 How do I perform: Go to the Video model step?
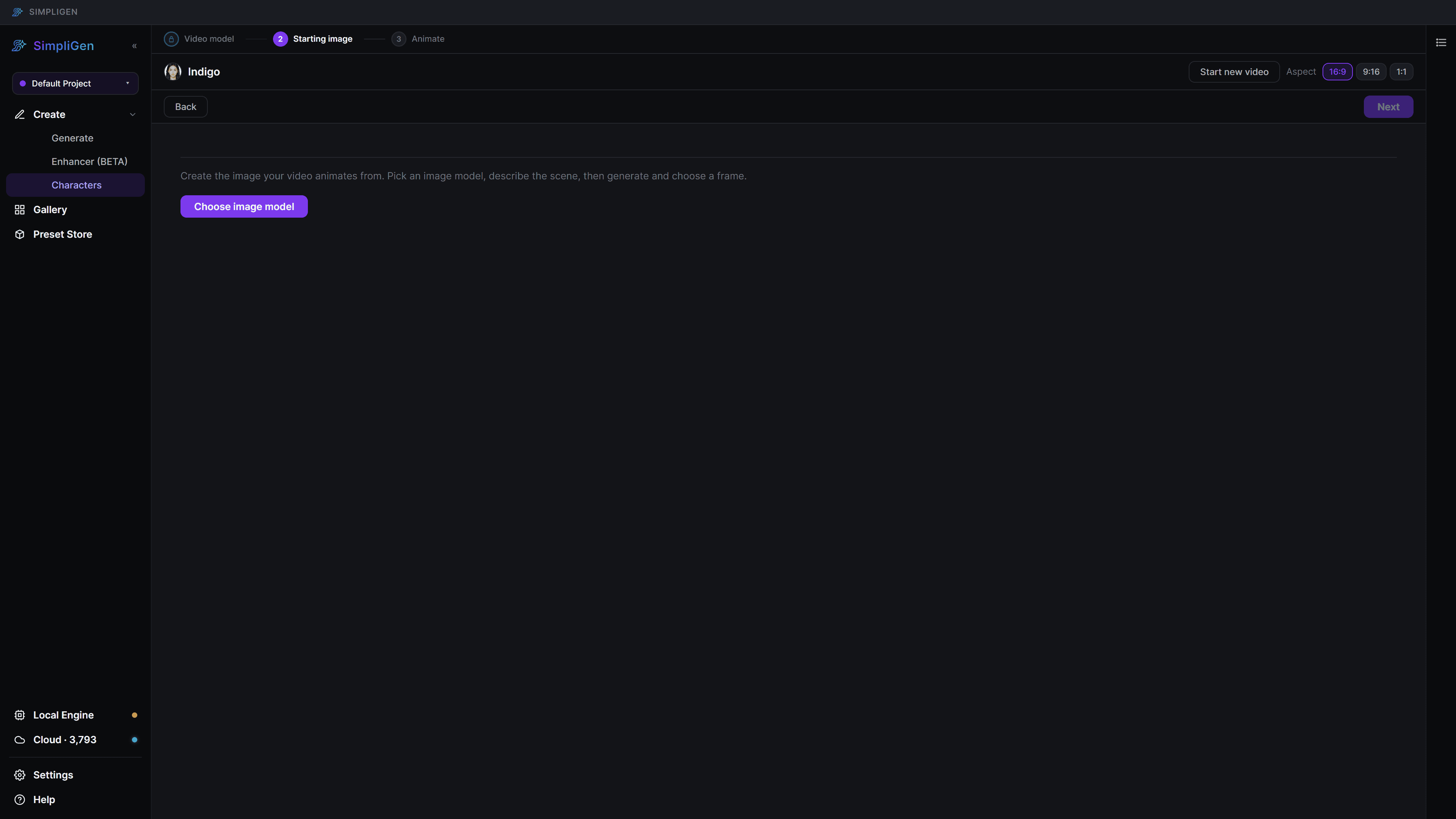[x=199, y=39]
